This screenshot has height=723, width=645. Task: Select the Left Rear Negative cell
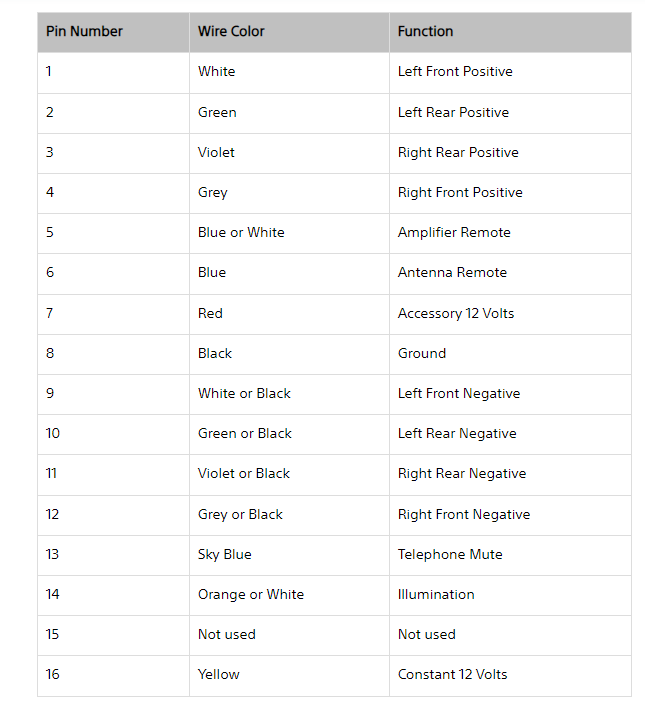[510, 434]
